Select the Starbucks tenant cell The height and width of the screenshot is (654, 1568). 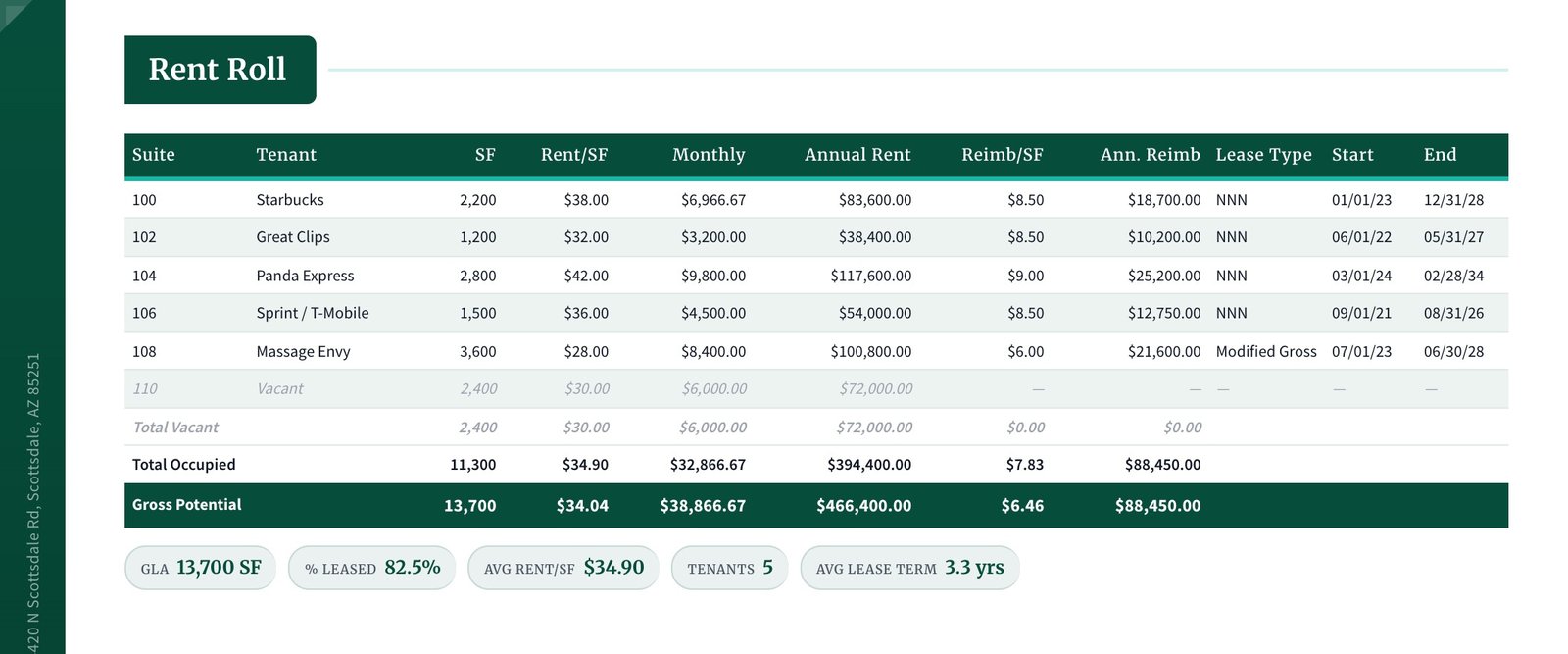pyautogui.click(x=290, y=200)
